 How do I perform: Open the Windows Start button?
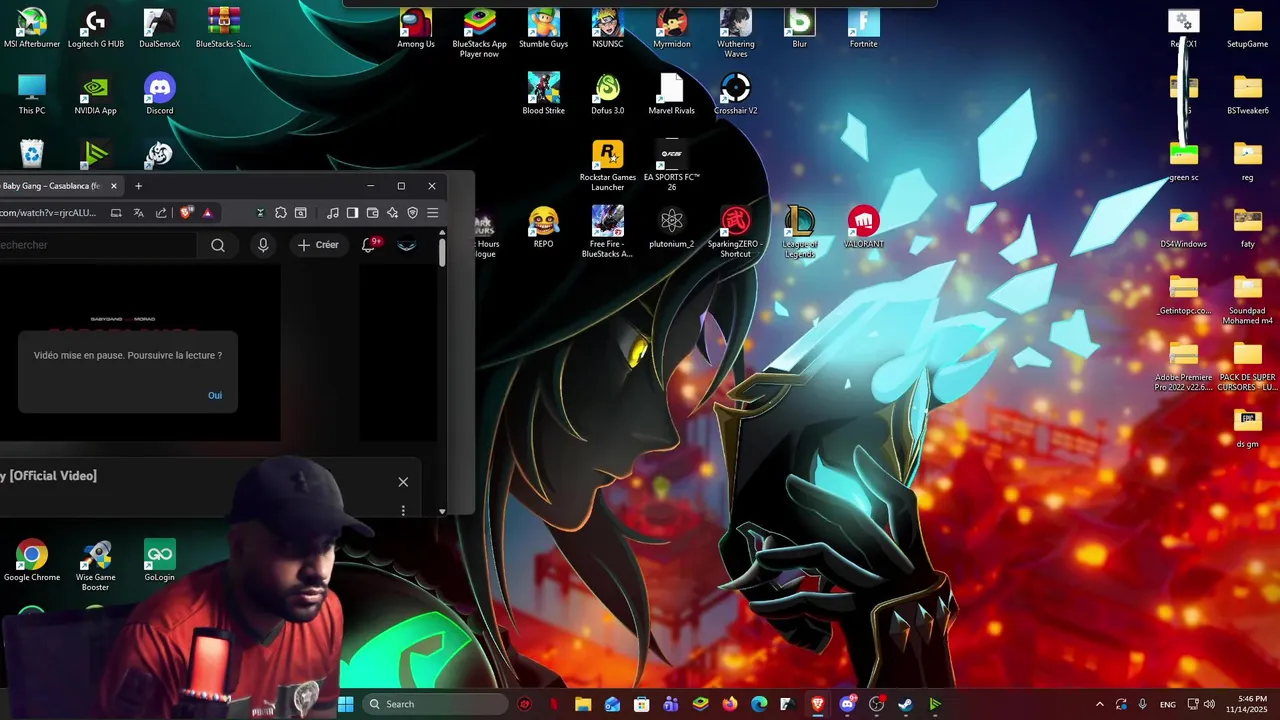(345, 704)
